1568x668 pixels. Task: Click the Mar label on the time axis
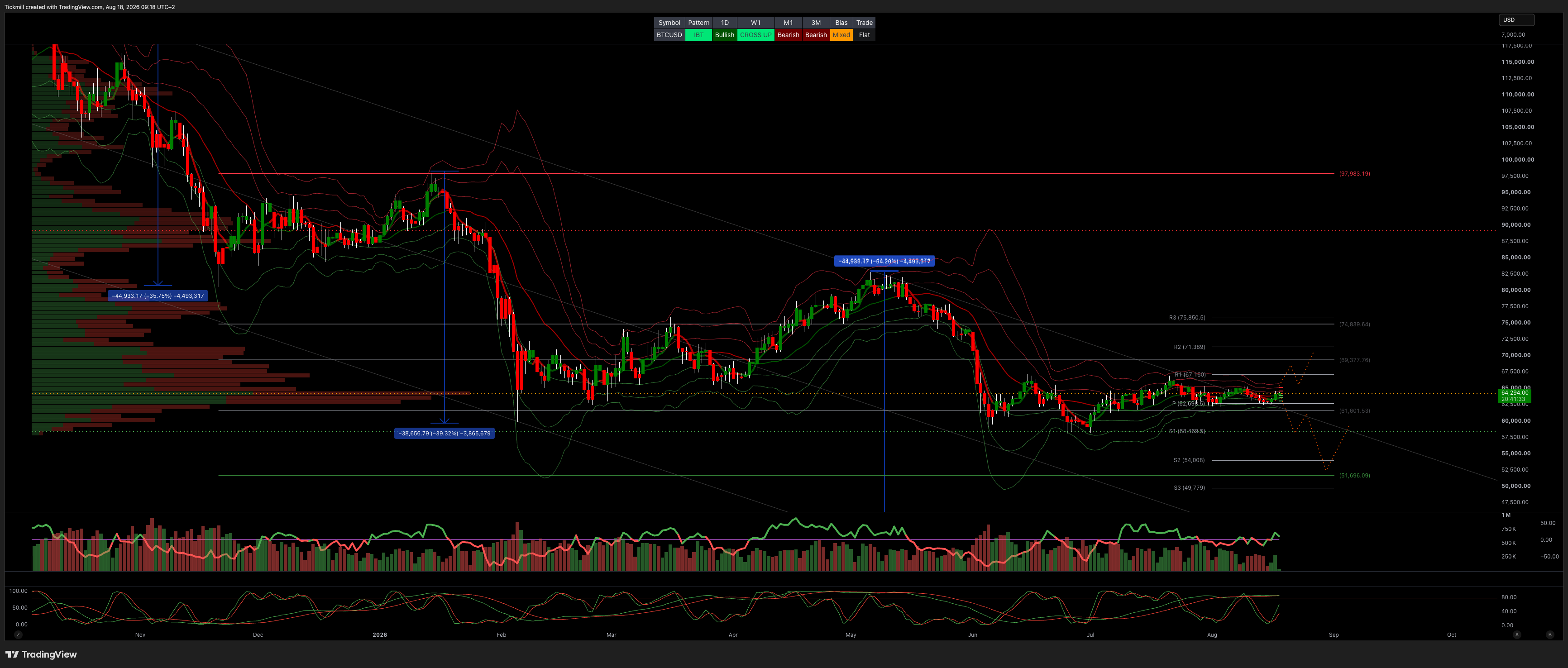click(611, 635)
